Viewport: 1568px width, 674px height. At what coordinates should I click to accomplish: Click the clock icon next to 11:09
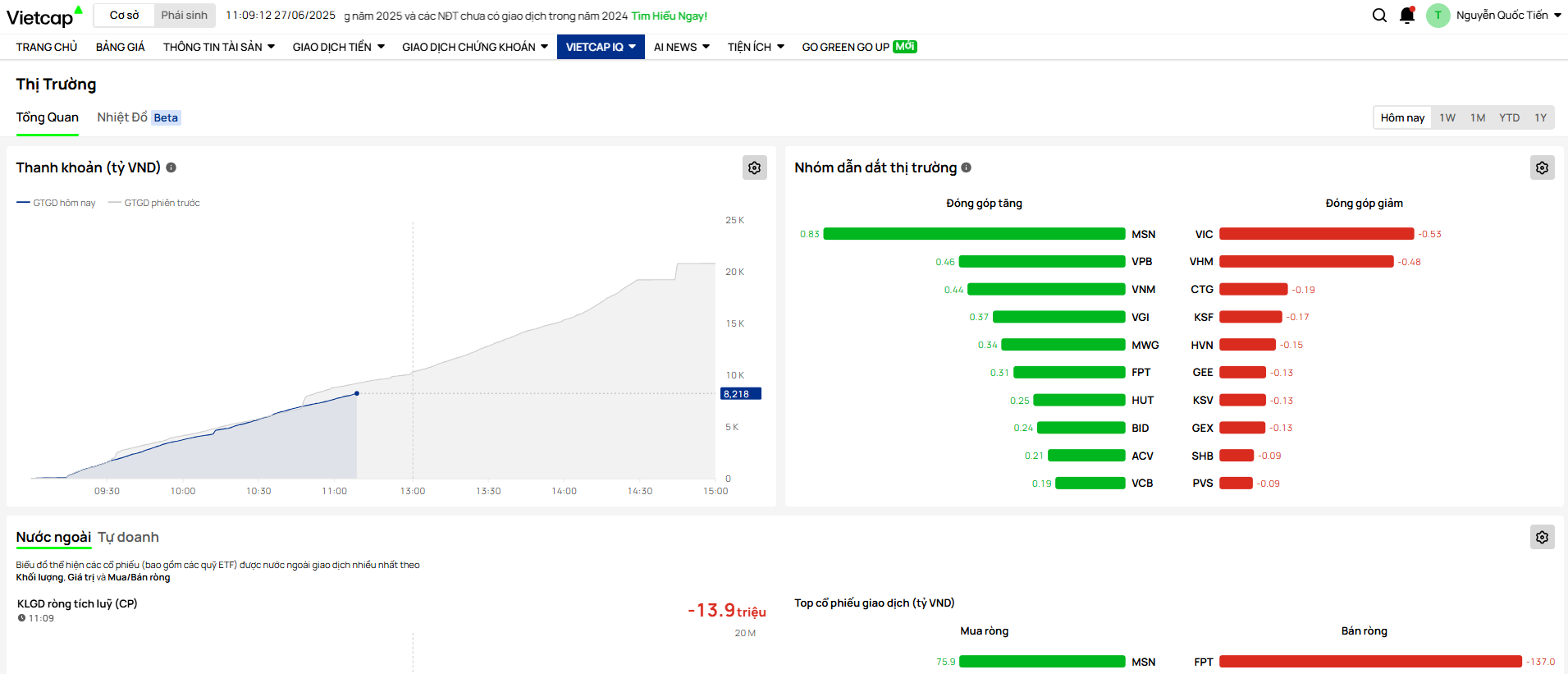(x=22, y=618)
